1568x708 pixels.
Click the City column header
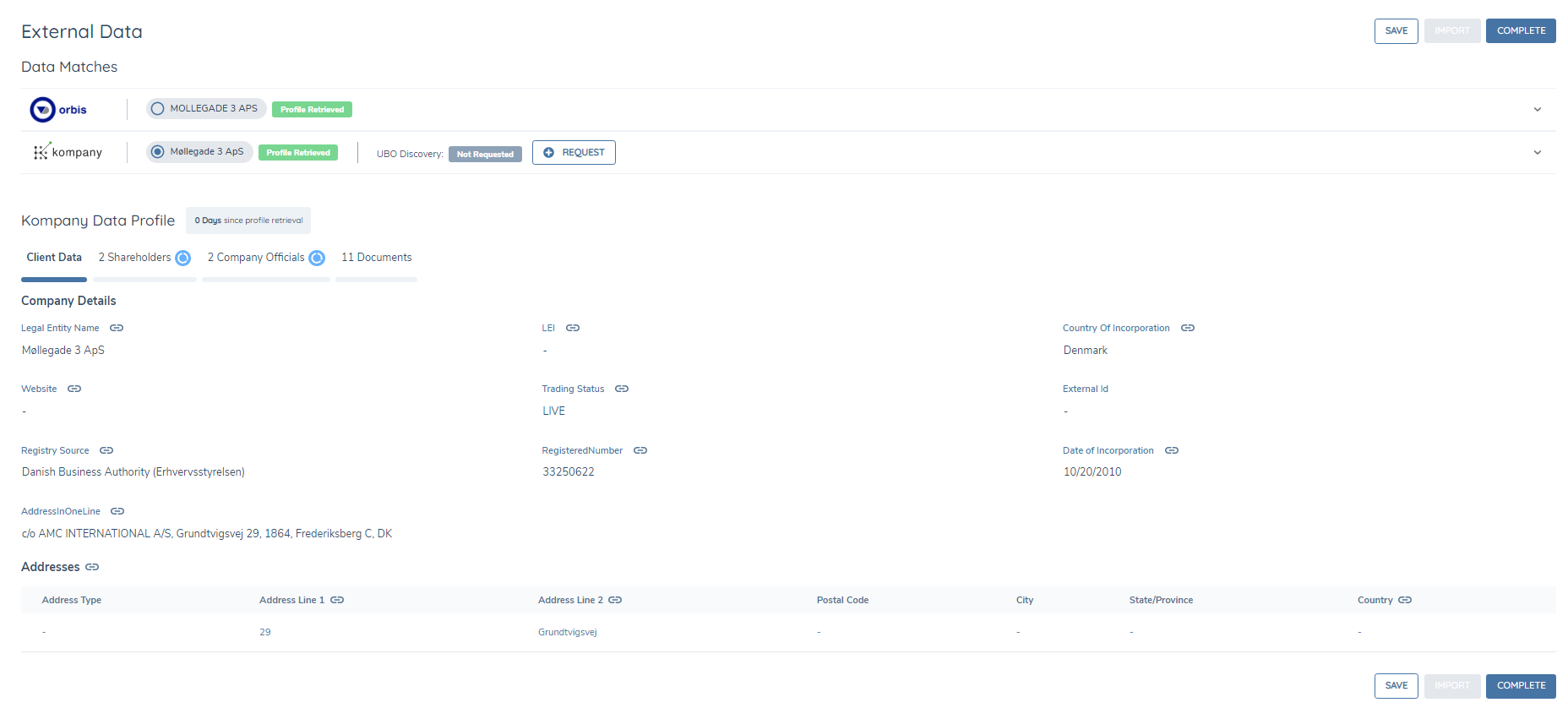click(x=1025, y=601)
